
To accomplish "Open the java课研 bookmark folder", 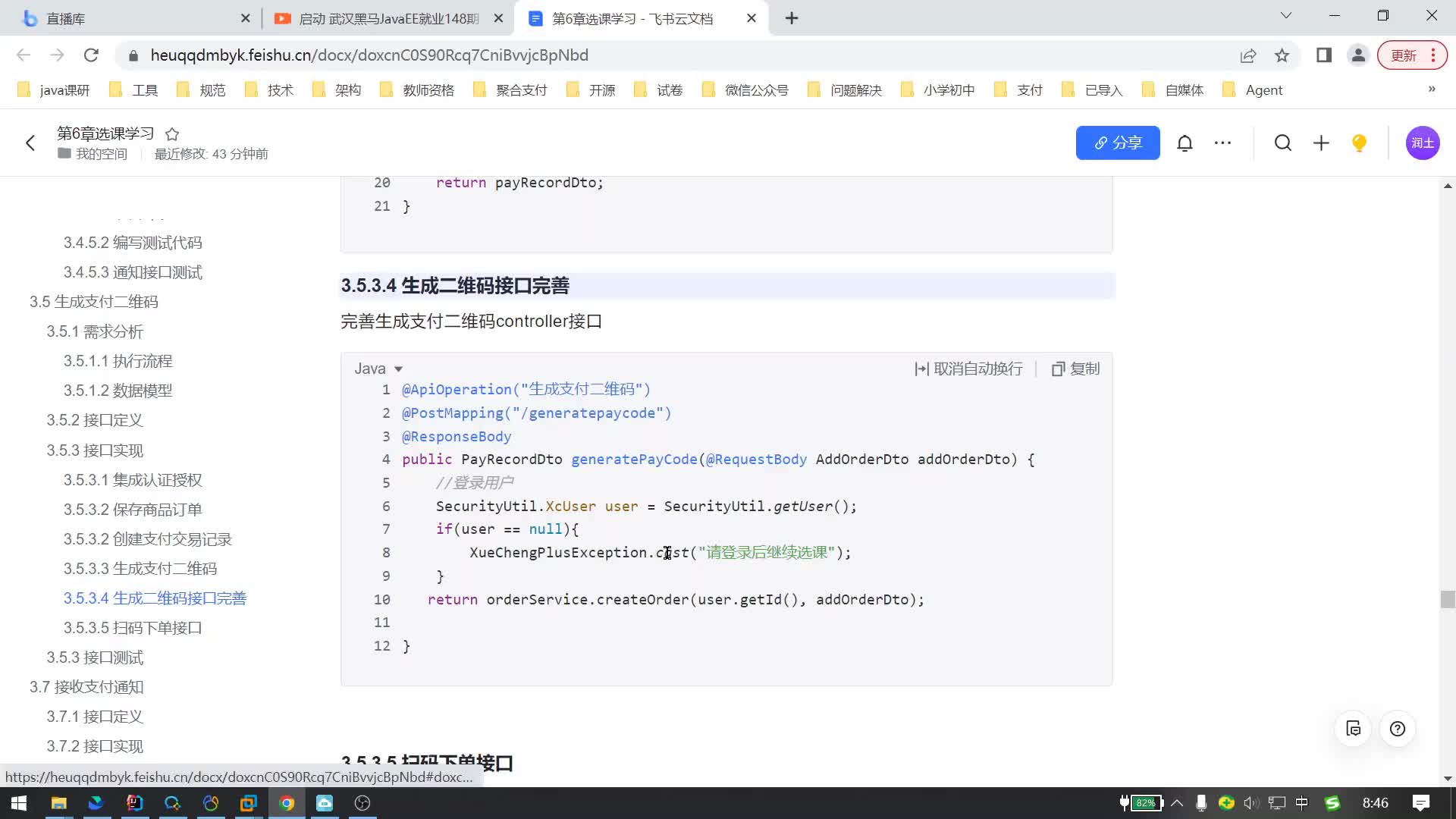I will [54, 90].
